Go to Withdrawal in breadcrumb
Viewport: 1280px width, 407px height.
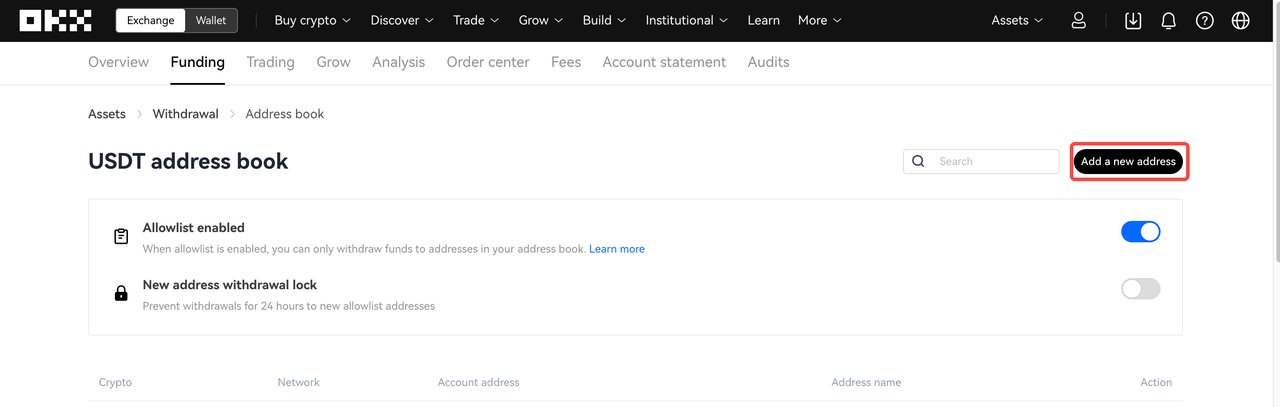[x=185, y=114]
